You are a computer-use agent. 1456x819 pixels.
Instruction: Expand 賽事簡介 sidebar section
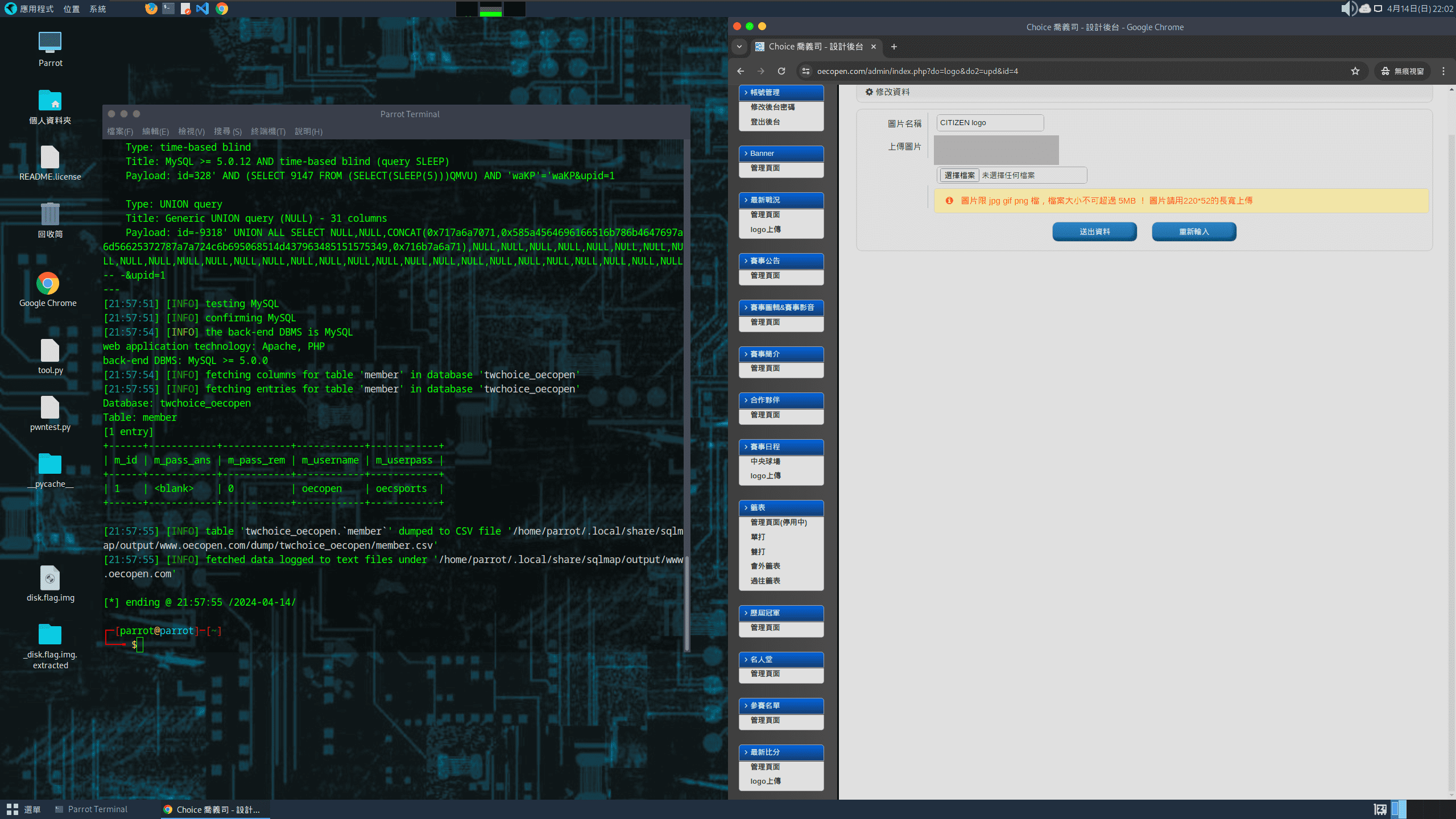click(781, 354)
